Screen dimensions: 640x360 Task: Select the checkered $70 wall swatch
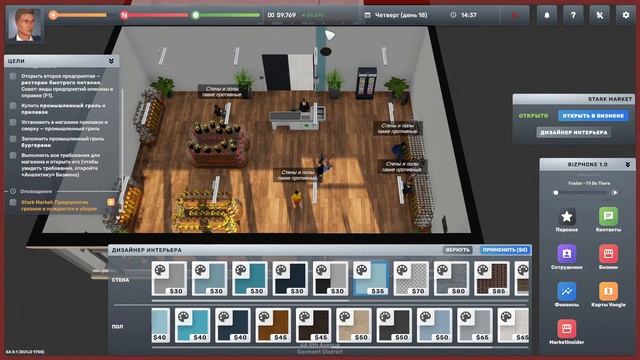click(411, 278)
